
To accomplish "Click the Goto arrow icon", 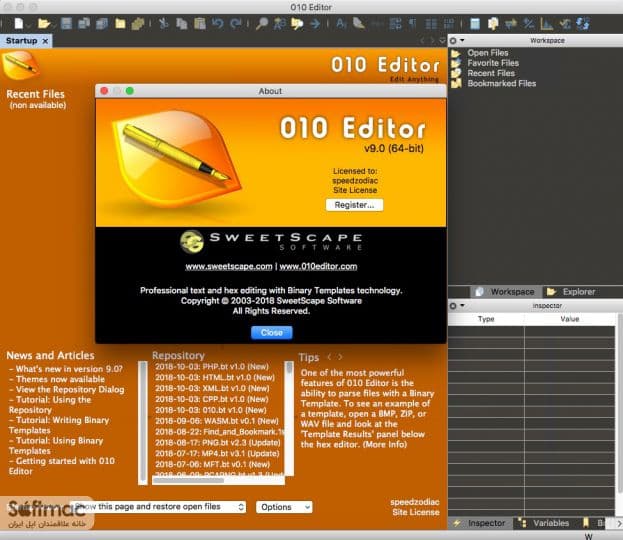I will point(315,23).
